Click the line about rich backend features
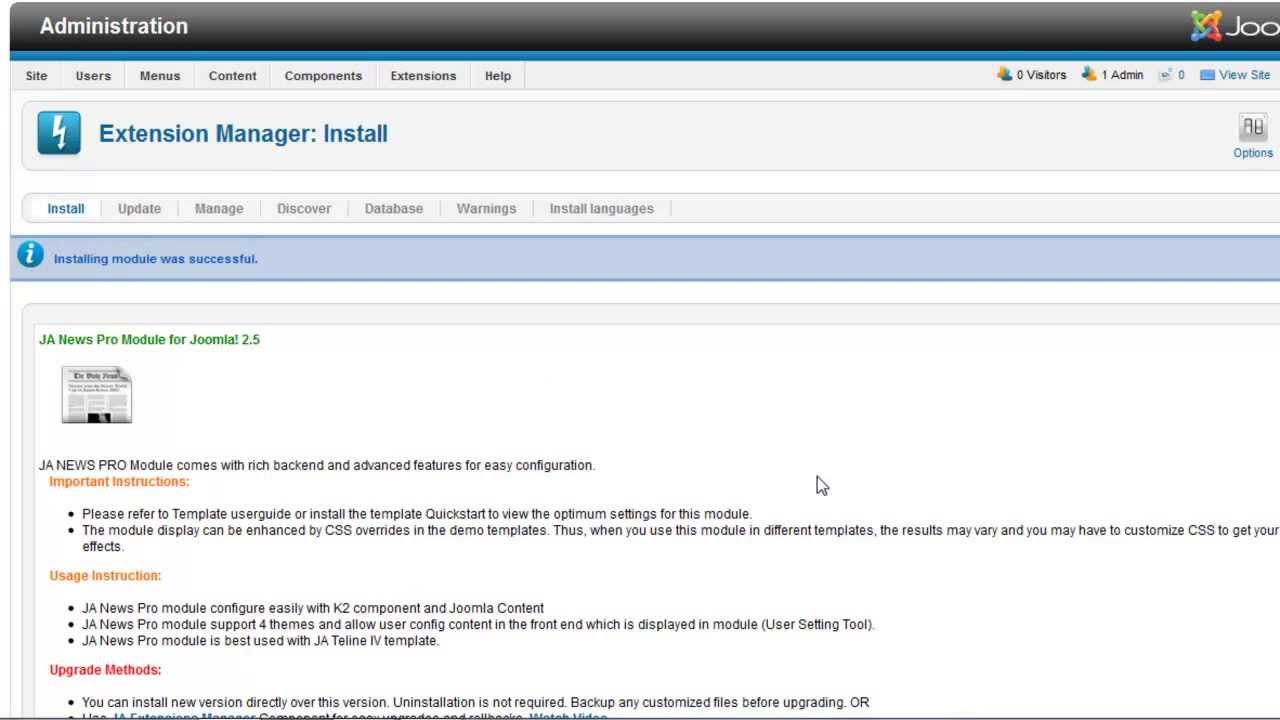This screenshot has height=720, width=1280. point(317,465)
